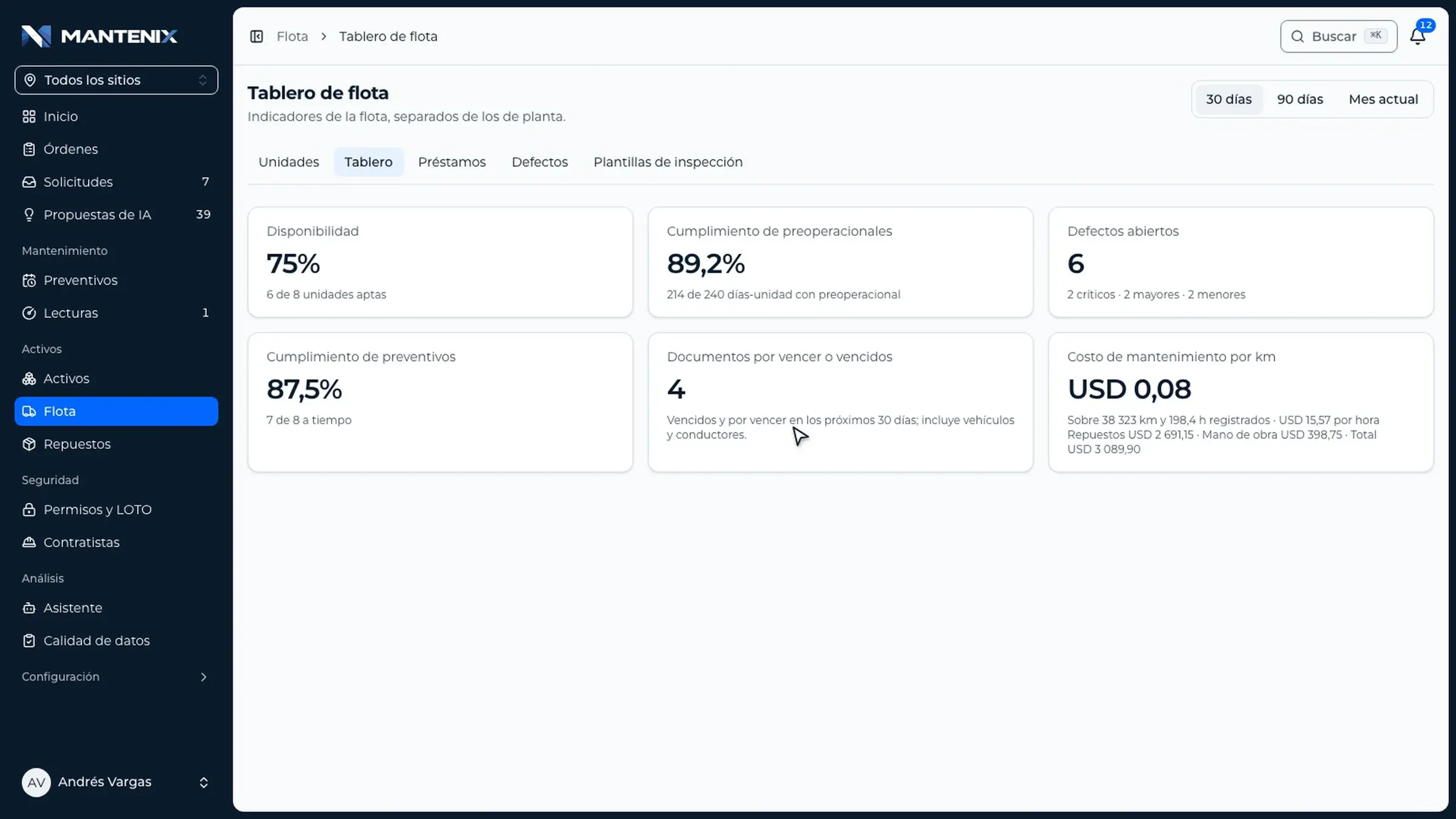
Task: Switch to the Defectos tab
Action: point(540,162)
